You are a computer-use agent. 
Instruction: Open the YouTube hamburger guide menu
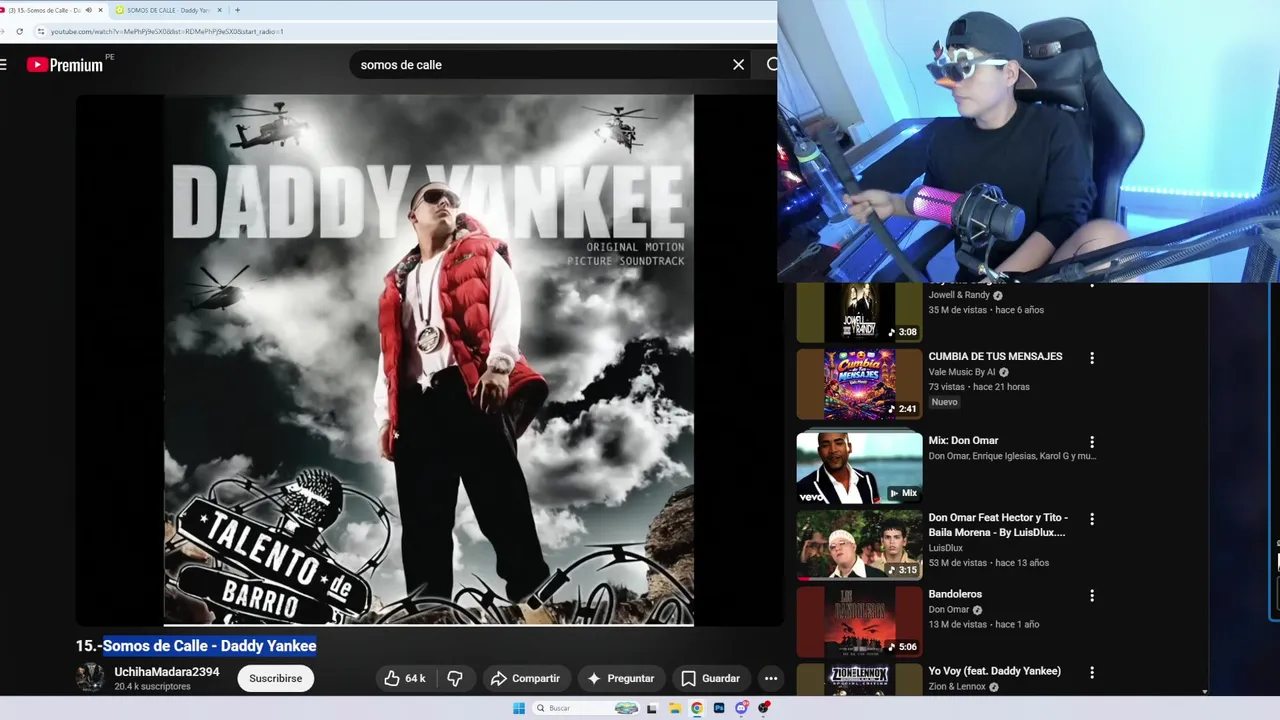(x=4, y=65)
